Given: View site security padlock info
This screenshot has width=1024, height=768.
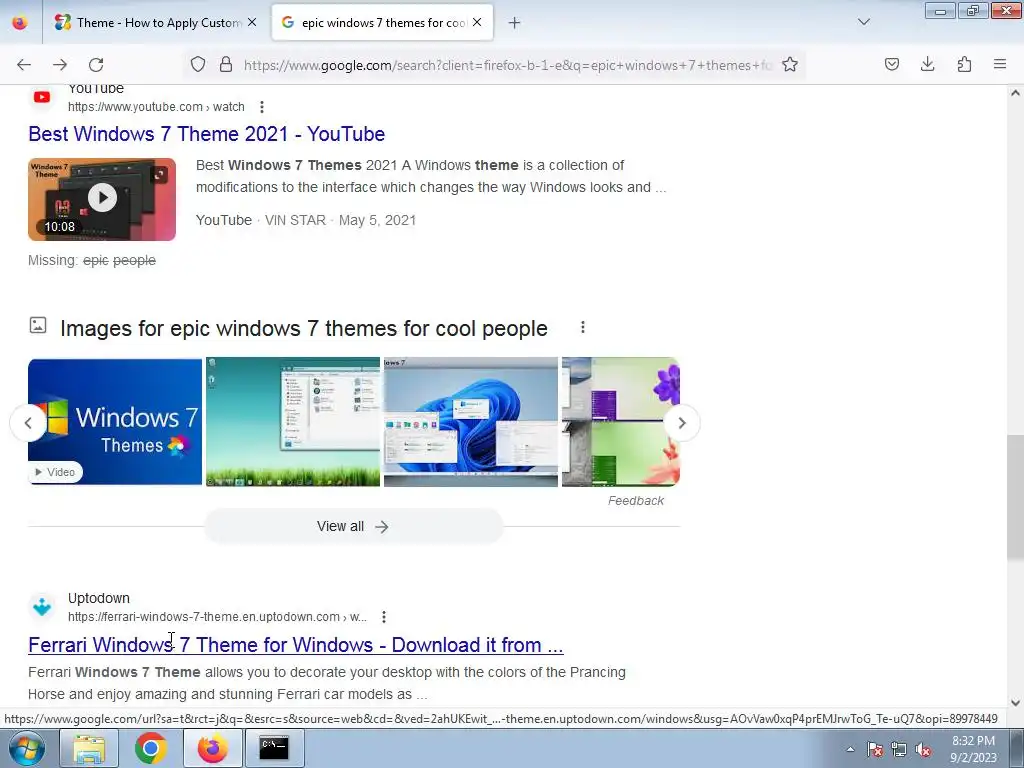Looking at the screenshot, I should point(226,64).
